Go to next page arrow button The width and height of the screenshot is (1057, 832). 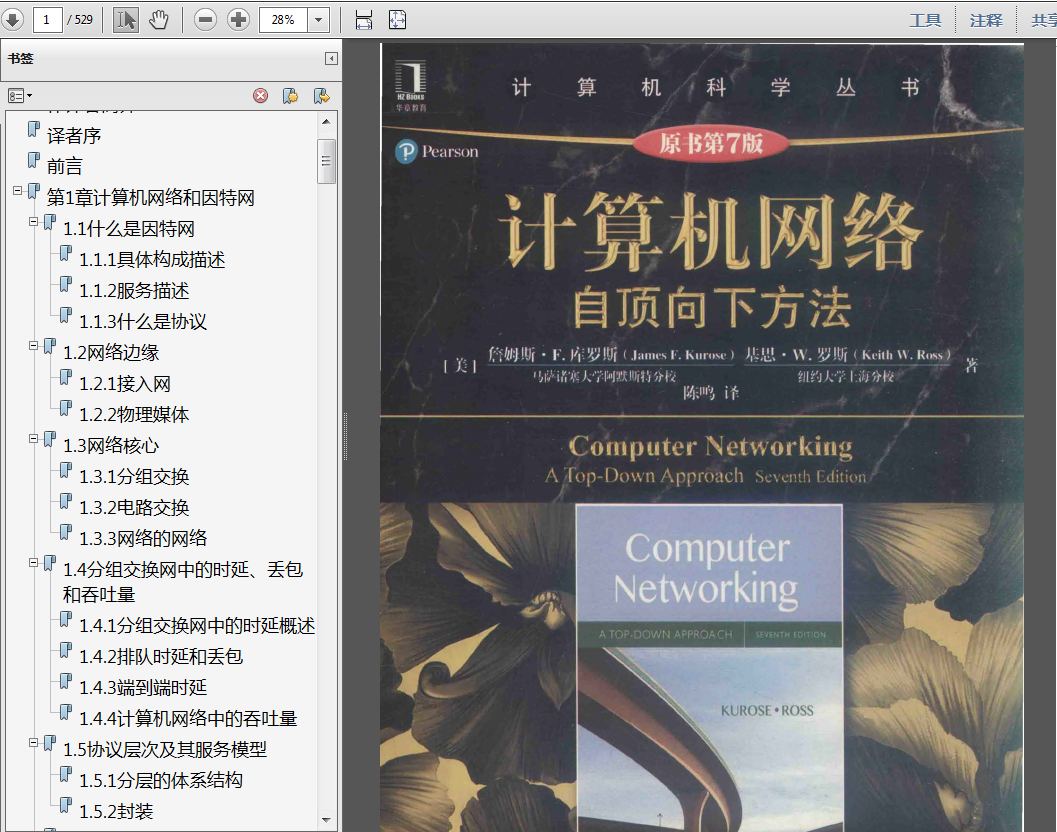pos(12,20)
